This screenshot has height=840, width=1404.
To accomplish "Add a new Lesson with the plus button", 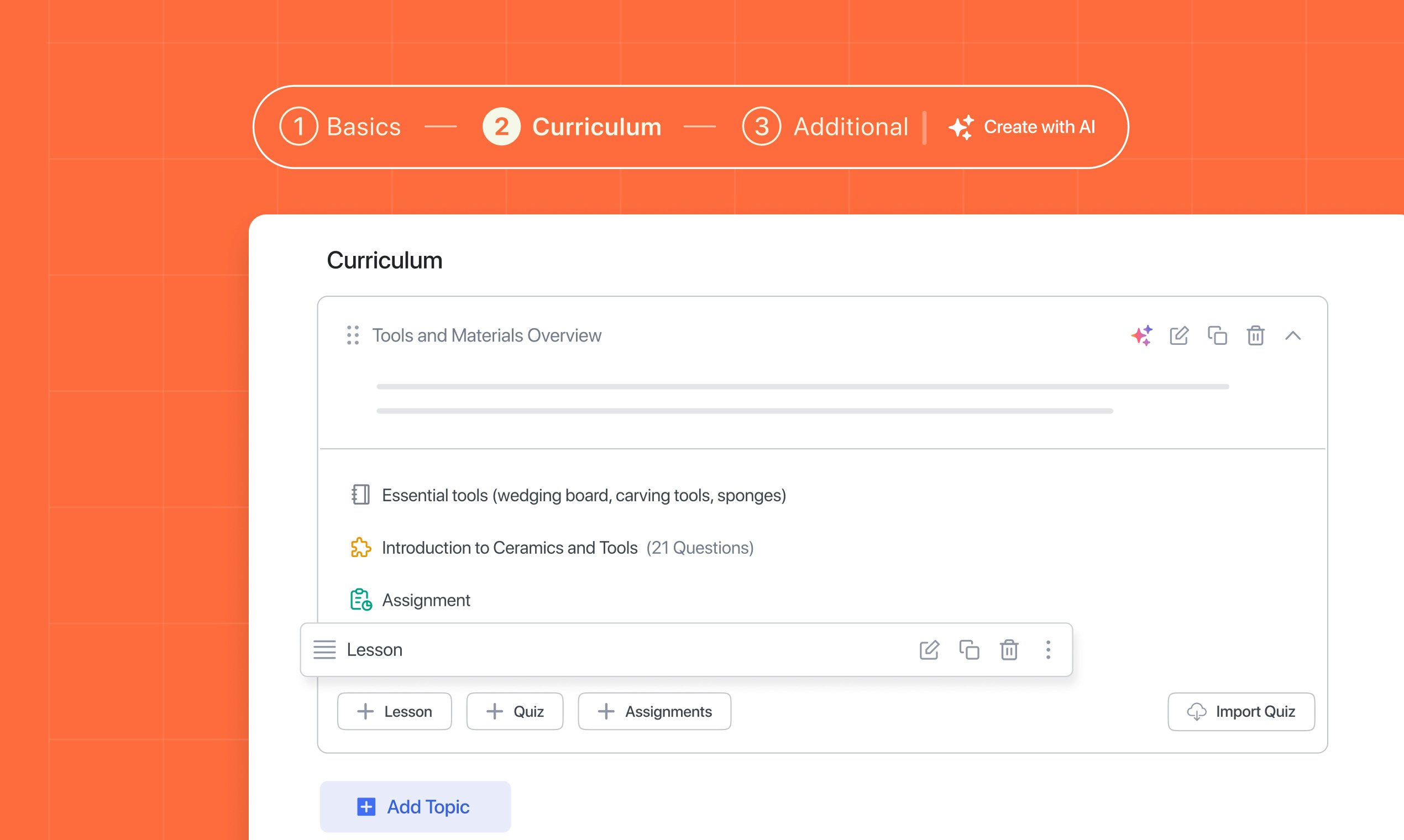I will click(395, 711).
